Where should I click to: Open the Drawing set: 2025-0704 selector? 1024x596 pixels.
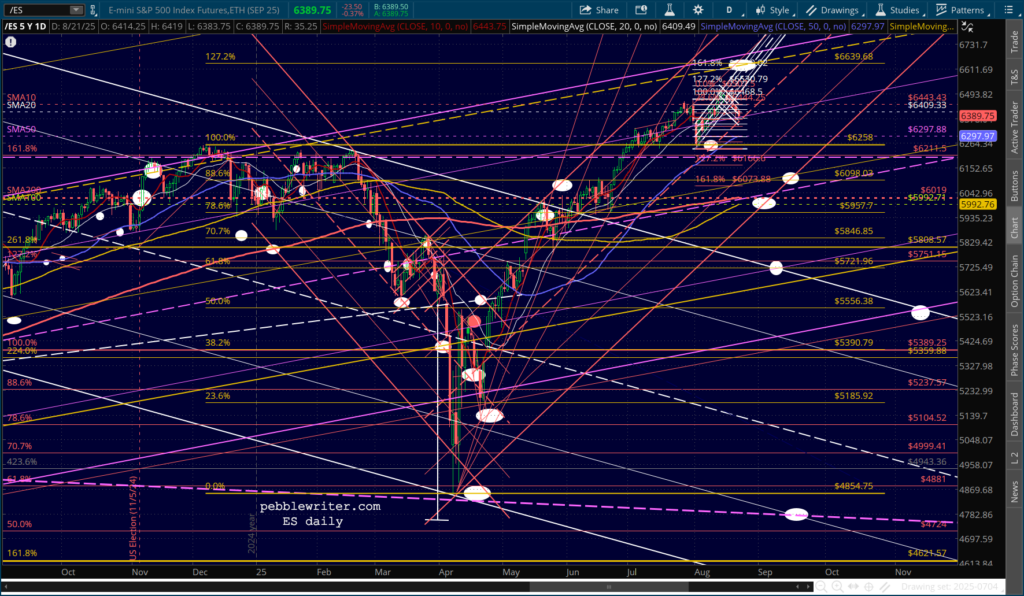click(951, 587)
